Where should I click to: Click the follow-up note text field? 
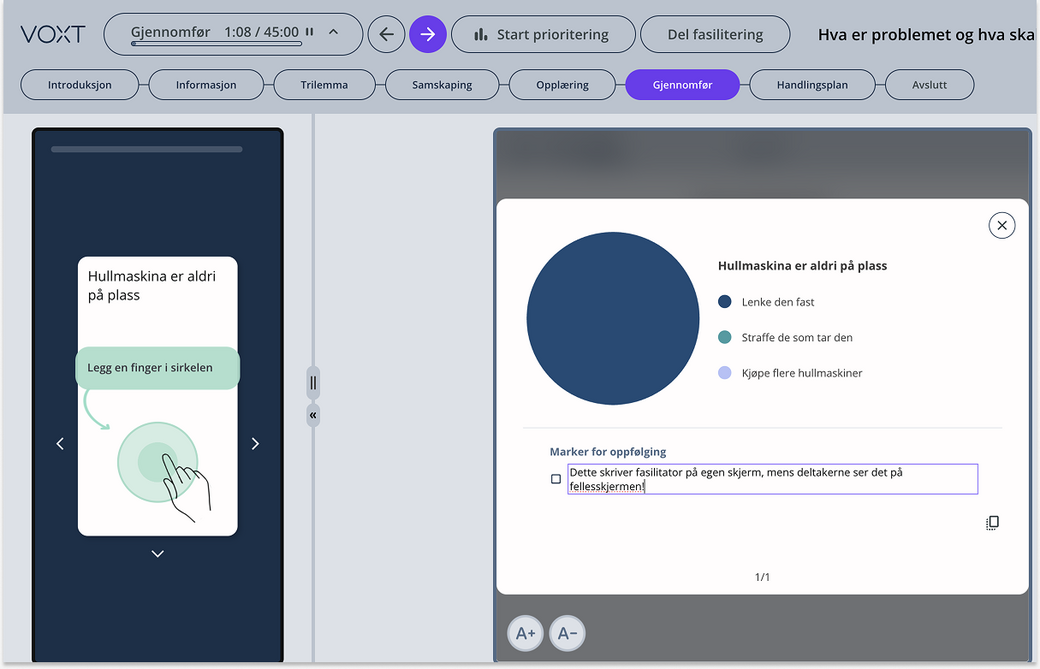(x=772, y=479)
